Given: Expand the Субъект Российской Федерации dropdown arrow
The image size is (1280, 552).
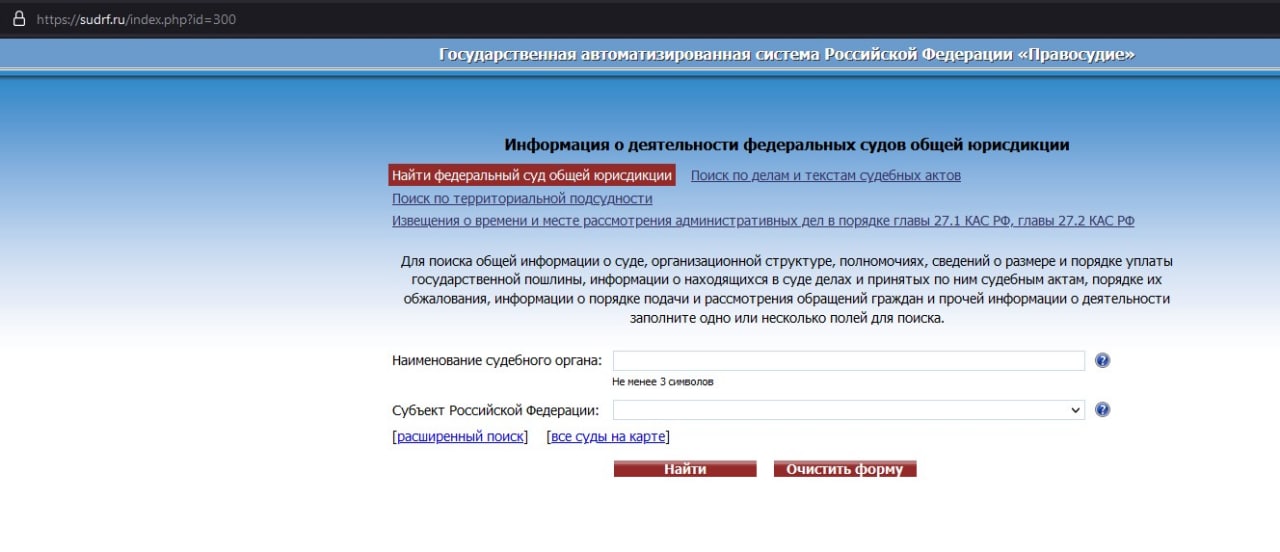Looking at the screenshot, I should pyautogui.click(x=1076, y=410).
